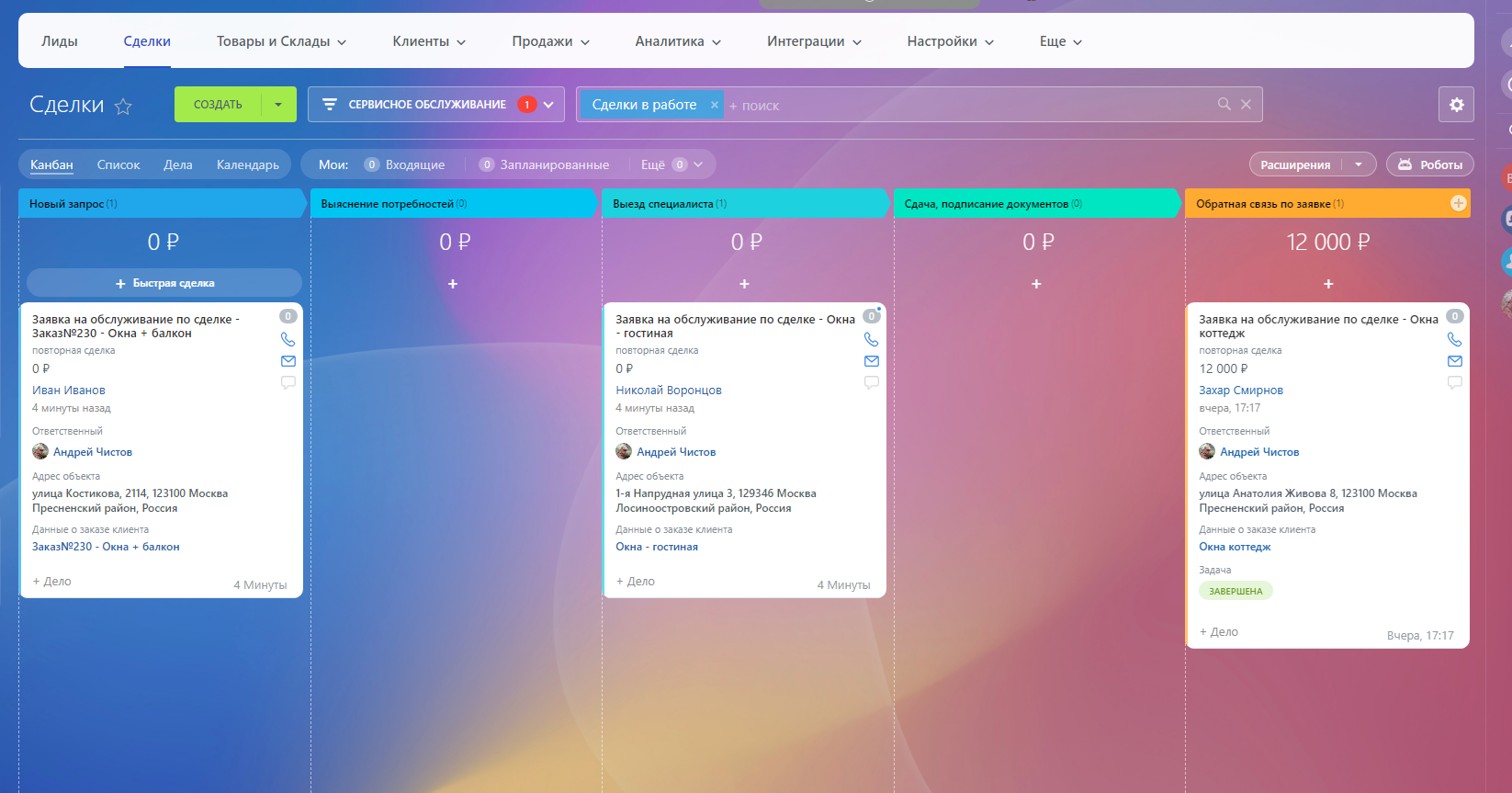Open the blue 'Заказ№230 - Окна + балкон' order link
The width and height of the screenshot is (1512, 793).
pos(106,547)
